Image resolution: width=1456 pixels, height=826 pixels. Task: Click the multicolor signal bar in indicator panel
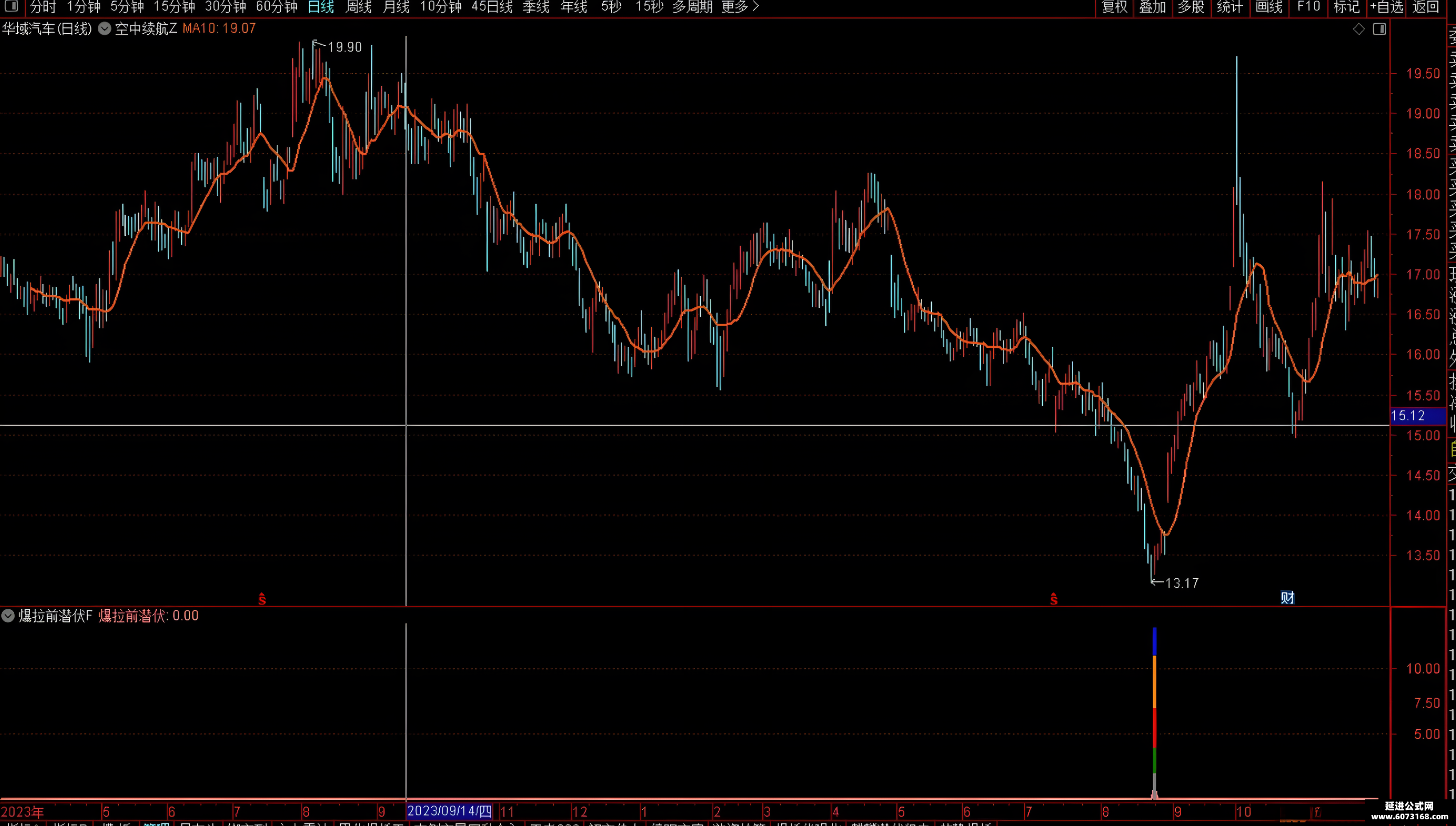(1154, 713)
